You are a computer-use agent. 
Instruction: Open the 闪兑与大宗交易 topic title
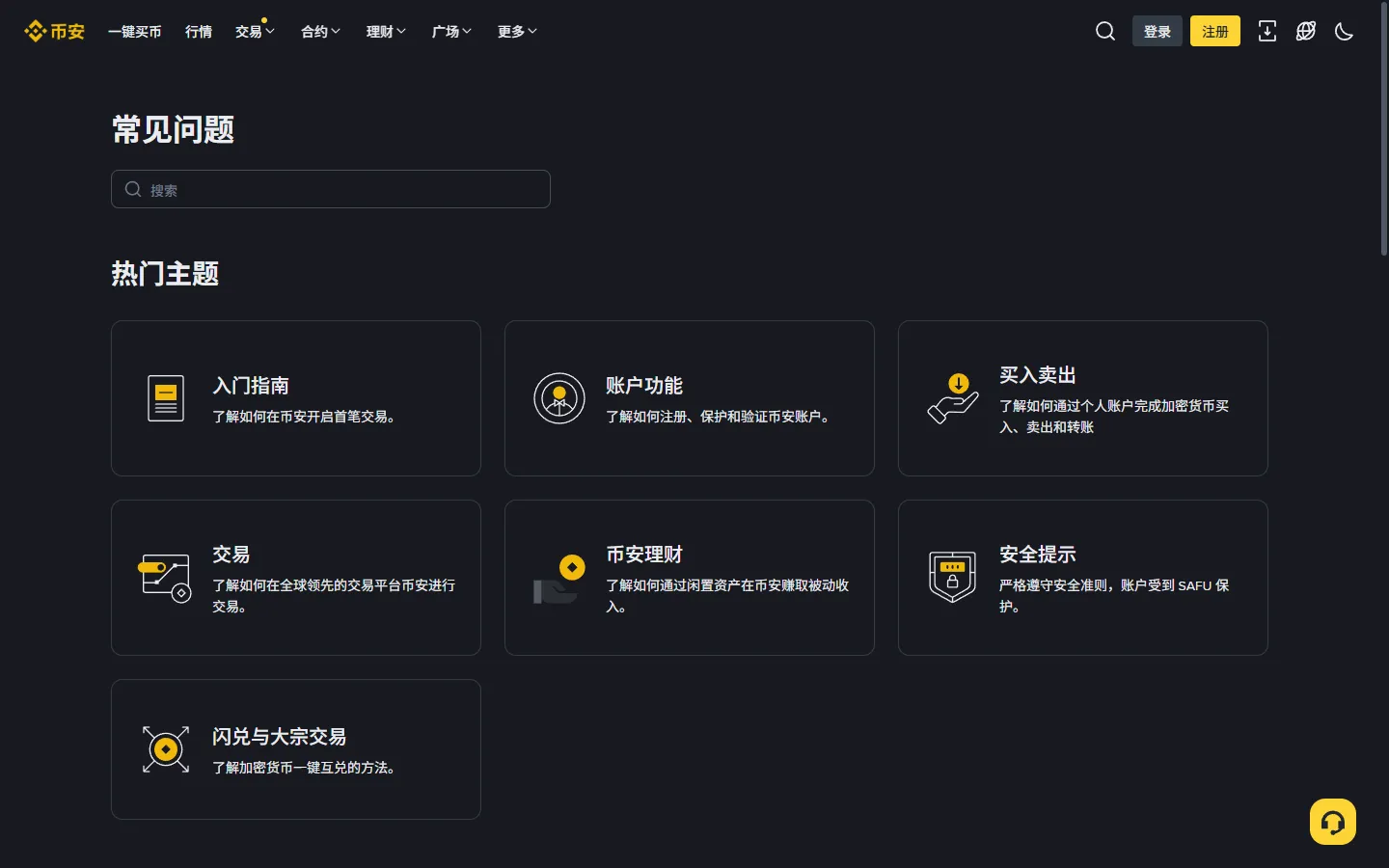pyautogui.click(x=280, y=737)
